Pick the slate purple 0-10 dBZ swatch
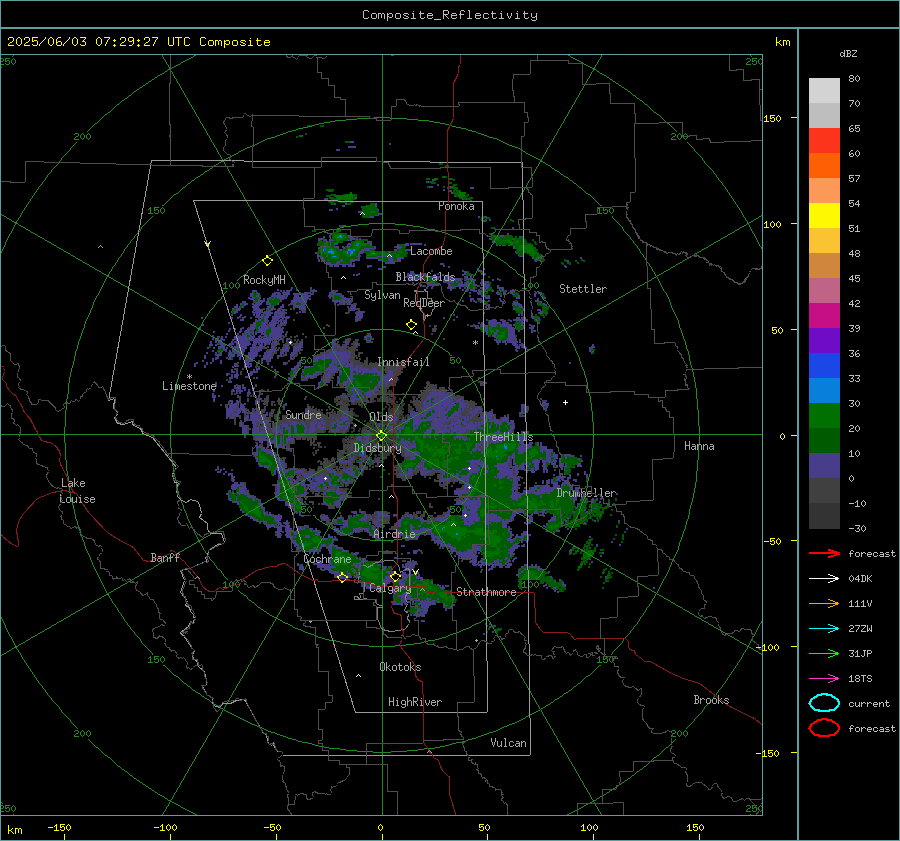Image resolution: width=900 pixels, height=841 pixels. point(824,465)
